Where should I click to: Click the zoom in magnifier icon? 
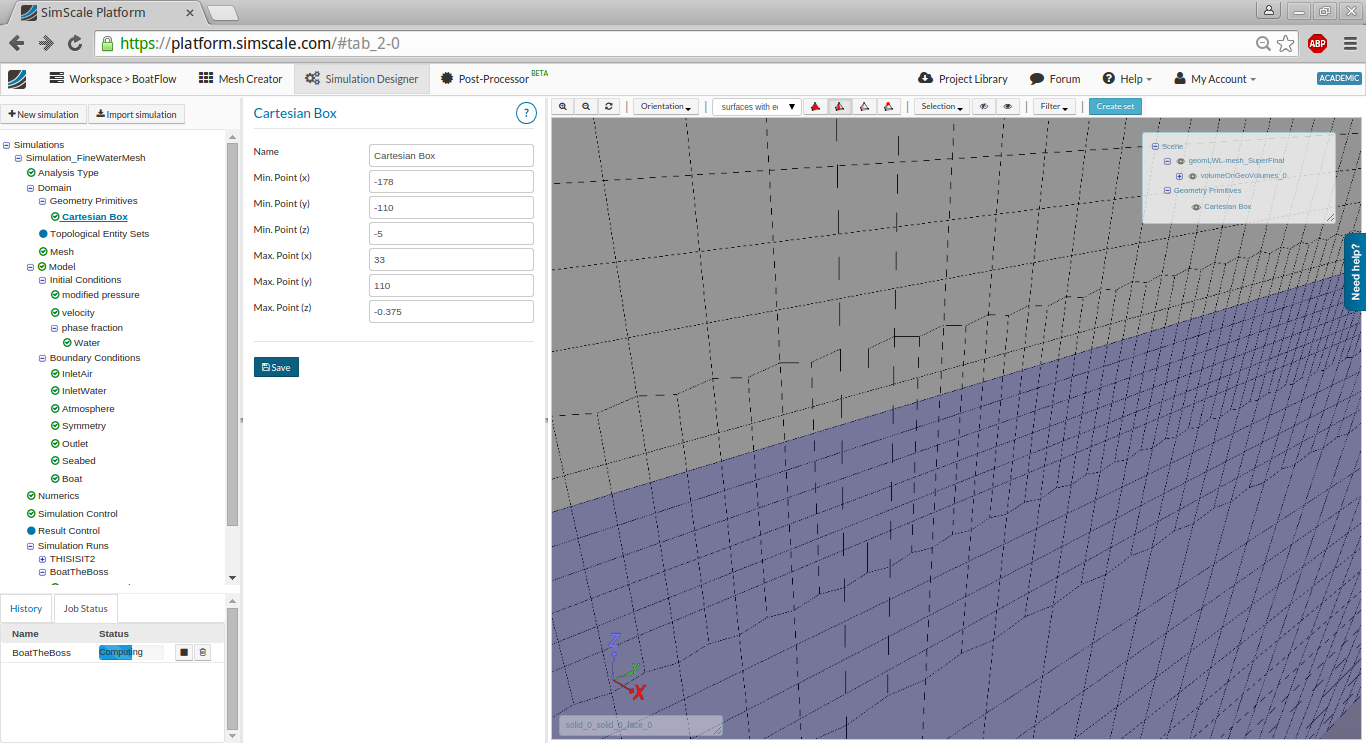[x=563, y=107]
